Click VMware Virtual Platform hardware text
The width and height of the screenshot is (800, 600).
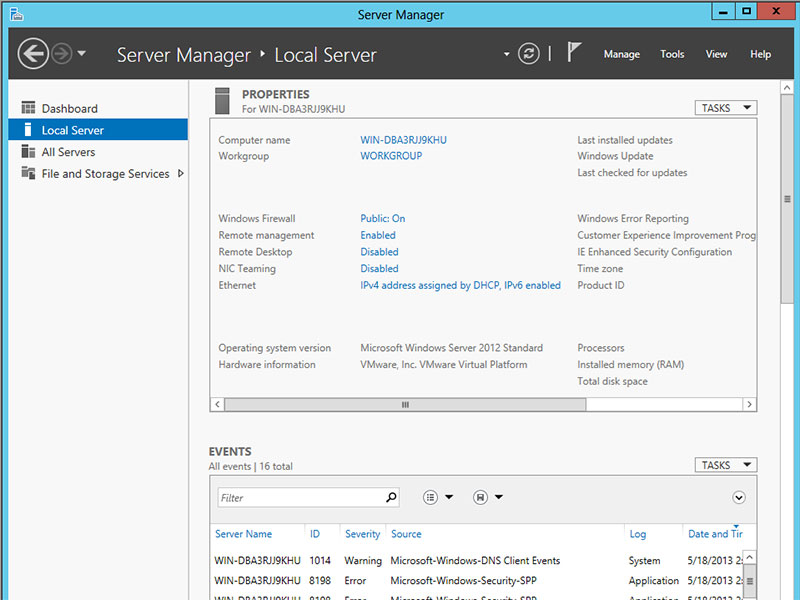(x=444, y=365)
